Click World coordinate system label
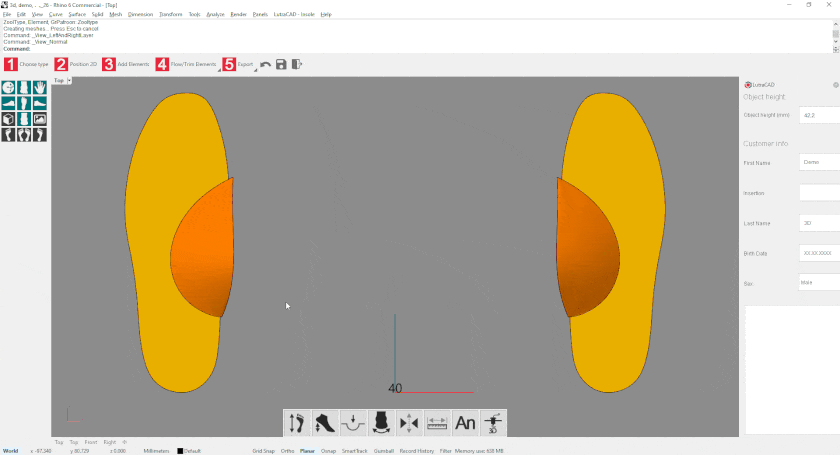 [11, 451]
